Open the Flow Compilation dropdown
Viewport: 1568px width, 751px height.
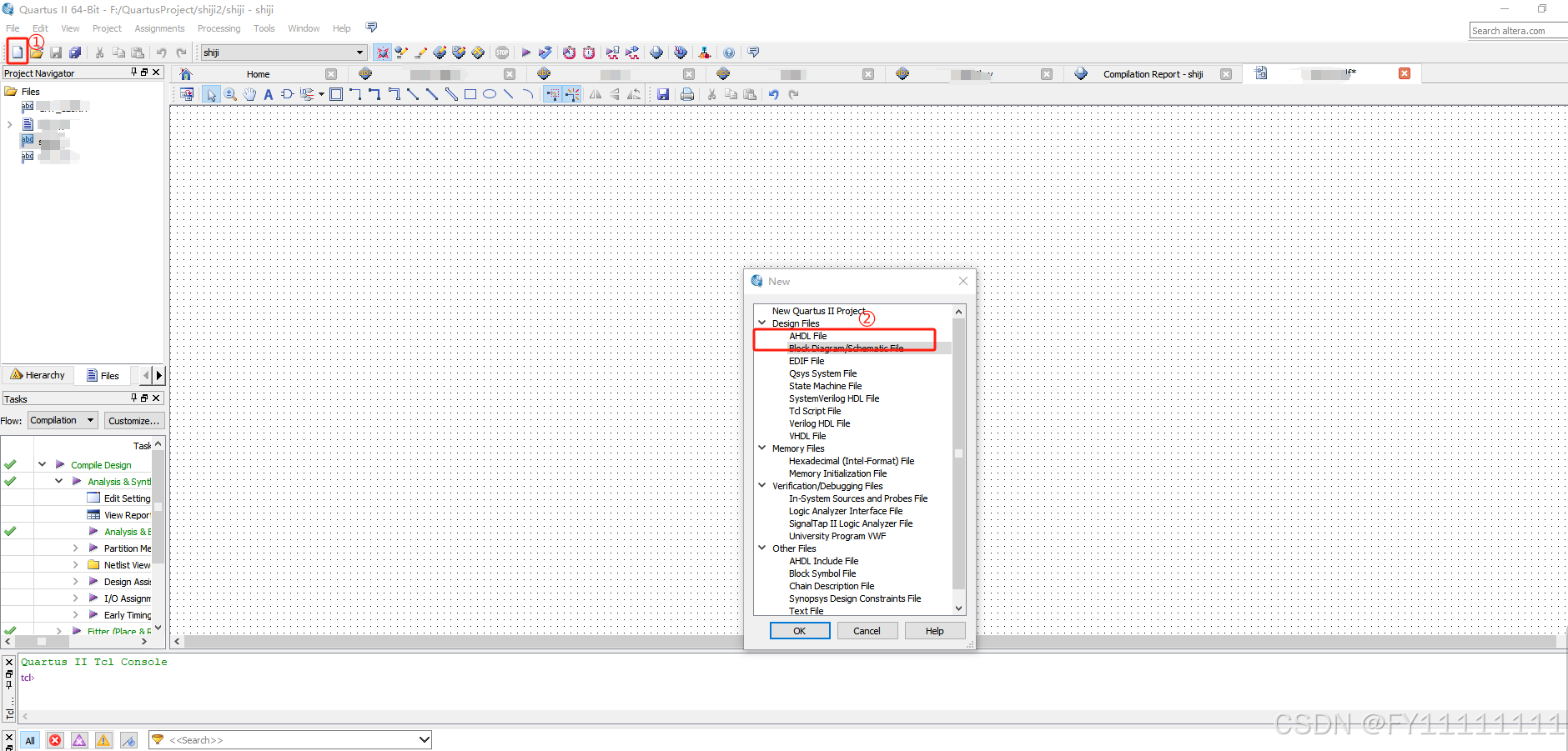tap(63, 420)
